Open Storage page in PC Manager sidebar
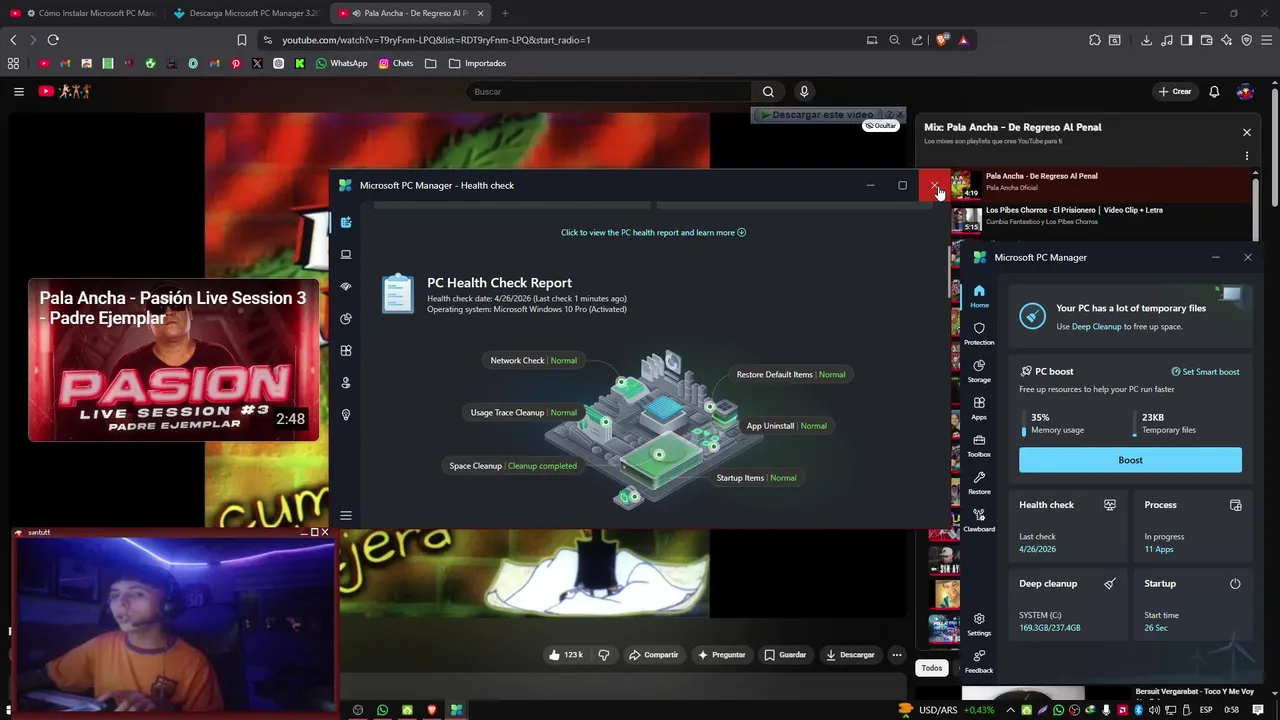The image size is (1280, 720). point(979,371)
